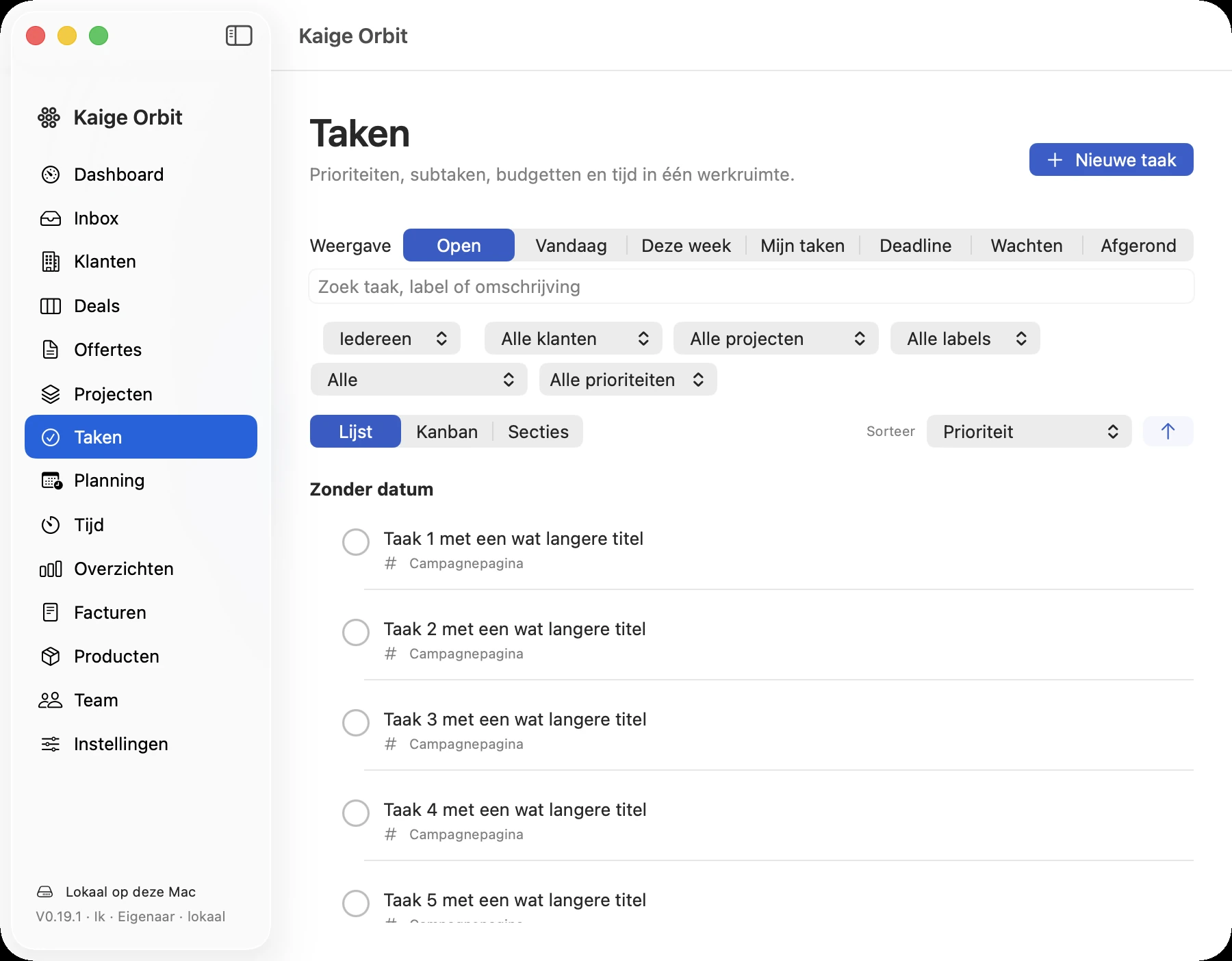Open Klanten building icon
The height and width of the screenshot is (961, 1232).
pyautogui.click(x=51, y=261)
